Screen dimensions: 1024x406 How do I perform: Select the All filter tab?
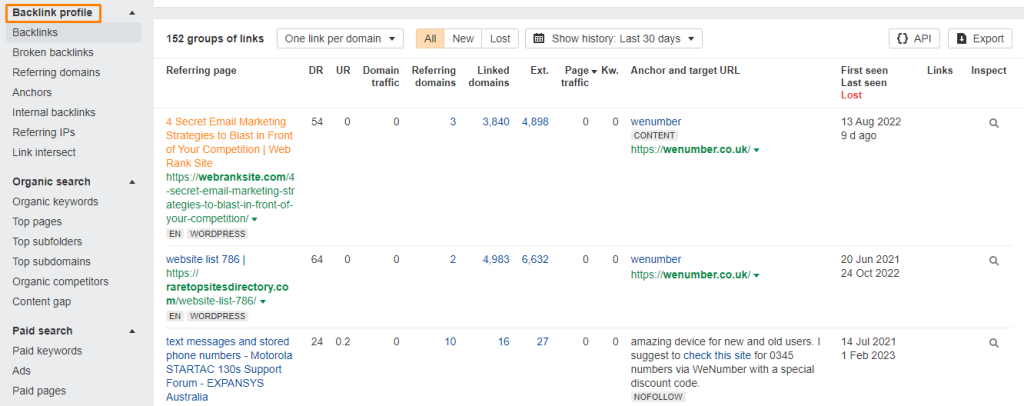pos(430,39)
